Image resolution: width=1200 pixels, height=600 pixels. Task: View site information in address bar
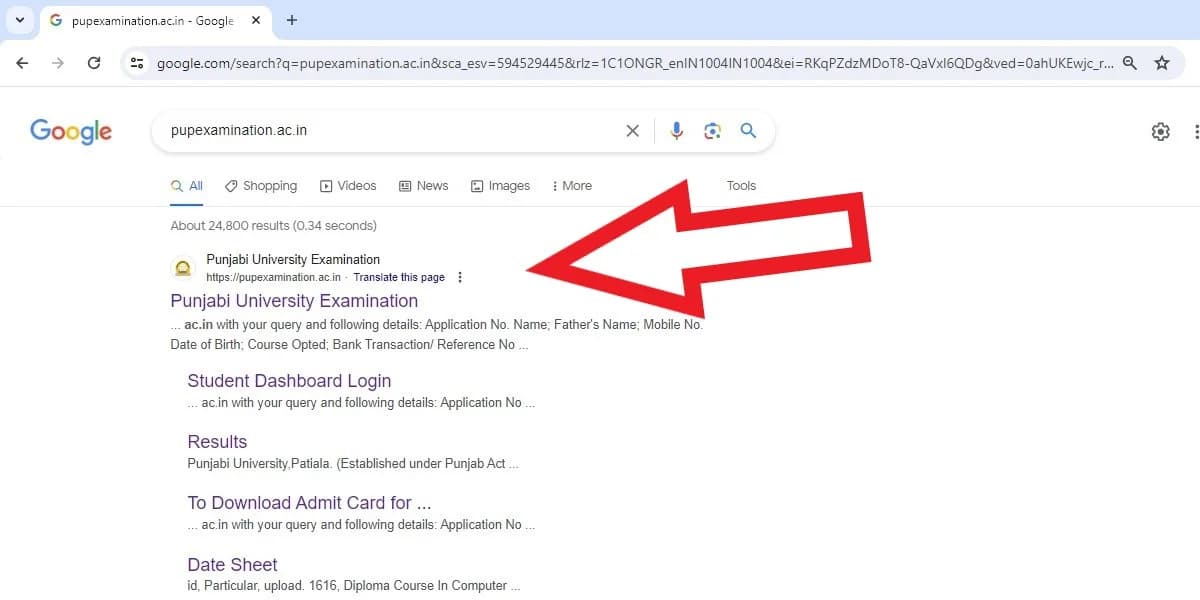click(138, 63)
